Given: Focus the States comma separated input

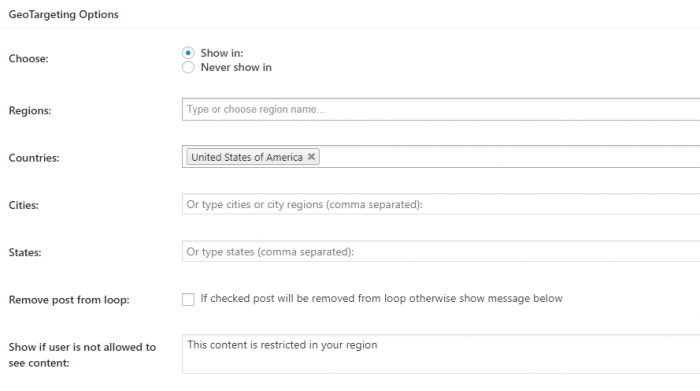Looking at the screenshot, I should coord(441,251).
